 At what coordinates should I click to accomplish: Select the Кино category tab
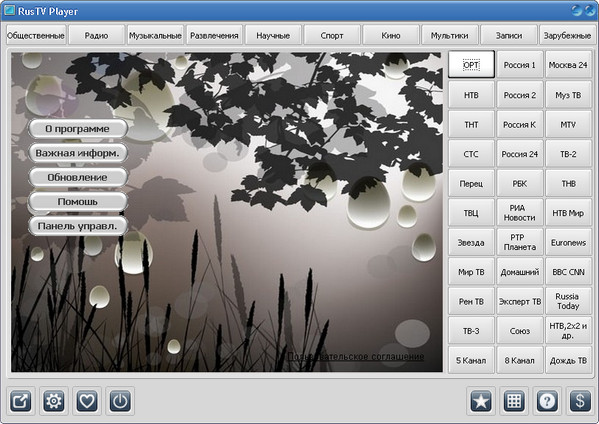391,36
